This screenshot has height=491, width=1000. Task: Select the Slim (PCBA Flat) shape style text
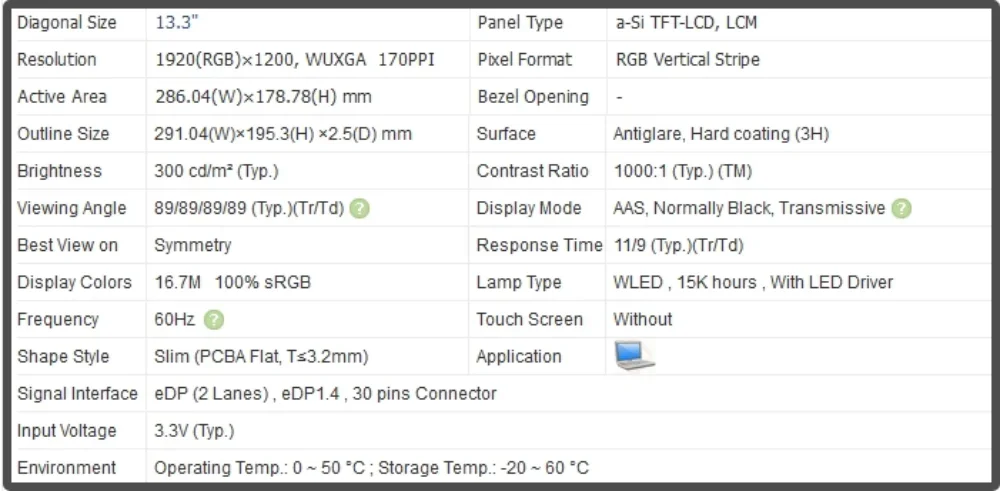(261, 357)
